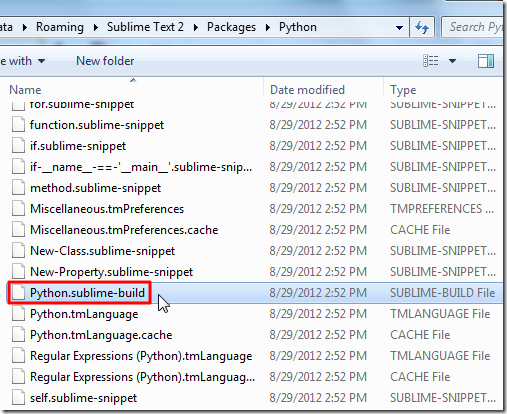Select Python.sublime-build file icon
Viewport: 507px width, 414px height.
[x=18, y=293]
